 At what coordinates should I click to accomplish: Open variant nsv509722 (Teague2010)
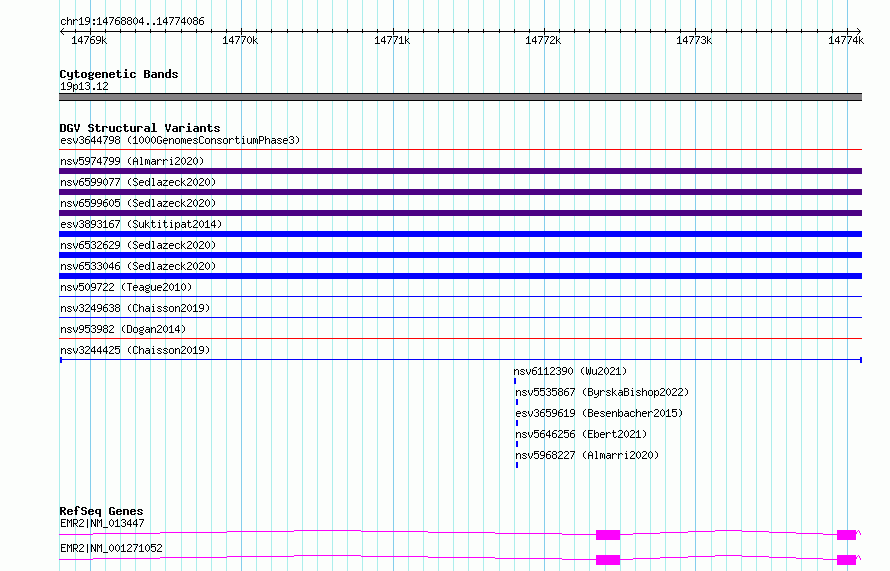(126, 287)
